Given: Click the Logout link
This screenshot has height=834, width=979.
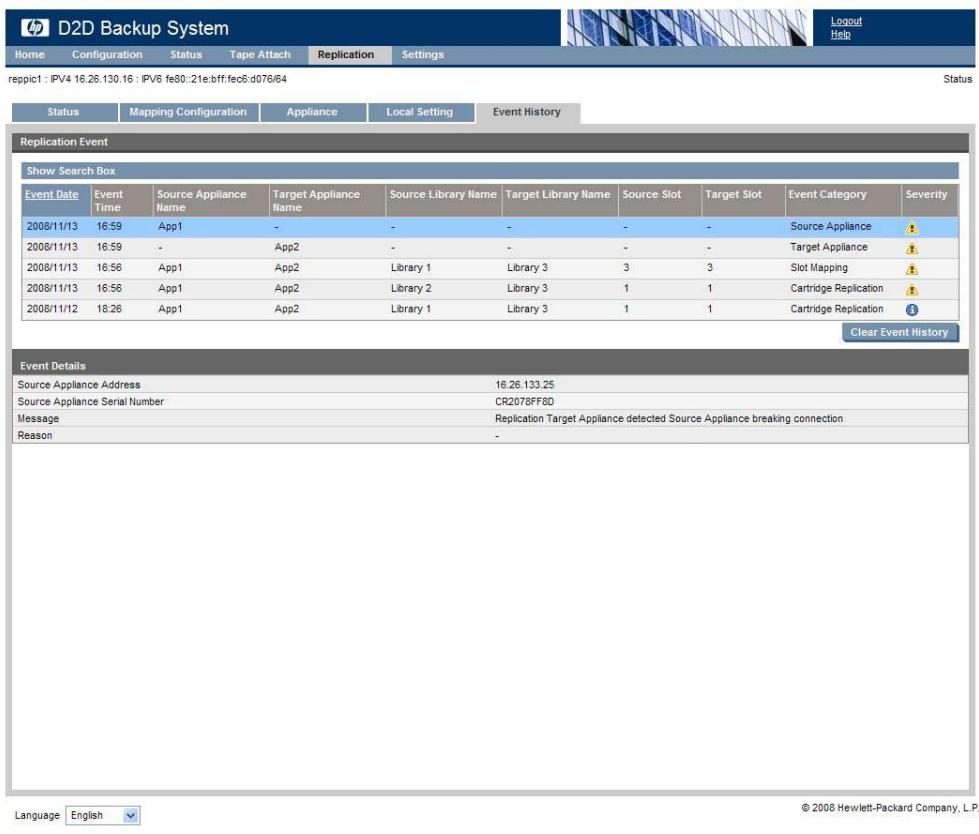Looking at the screenshot, I should coord(846,21).
